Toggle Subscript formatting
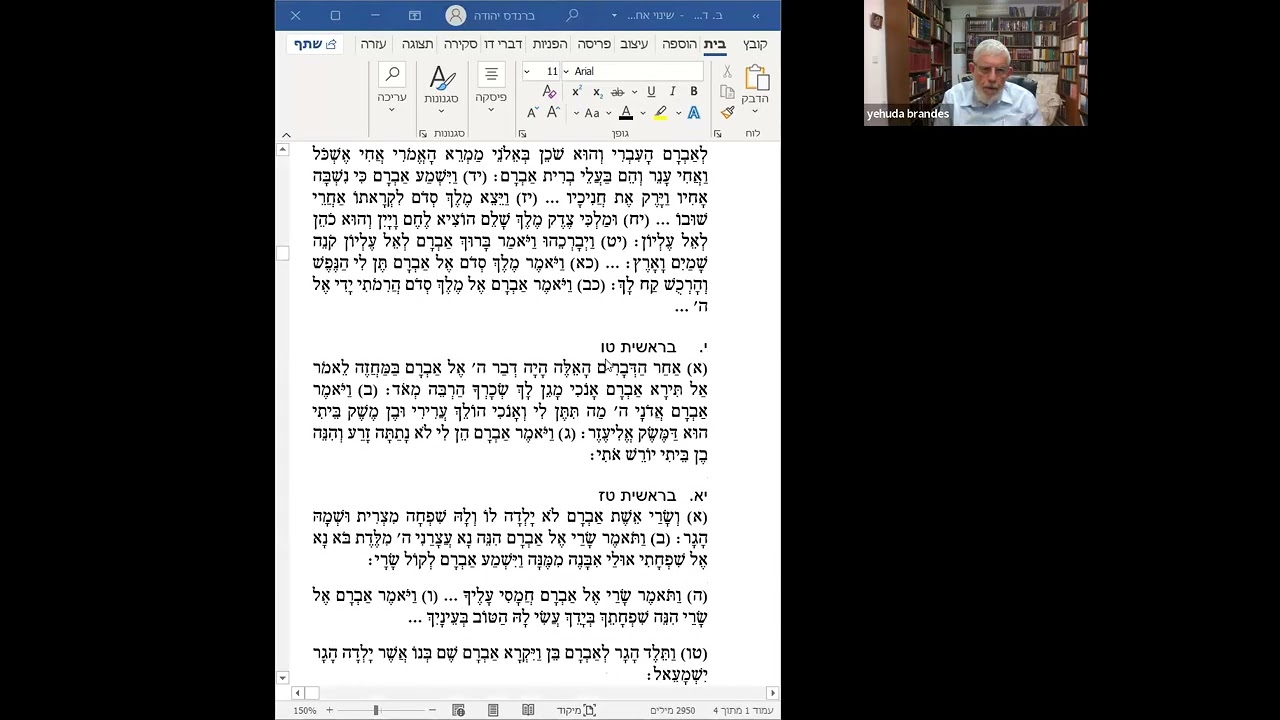 (597, 92)
